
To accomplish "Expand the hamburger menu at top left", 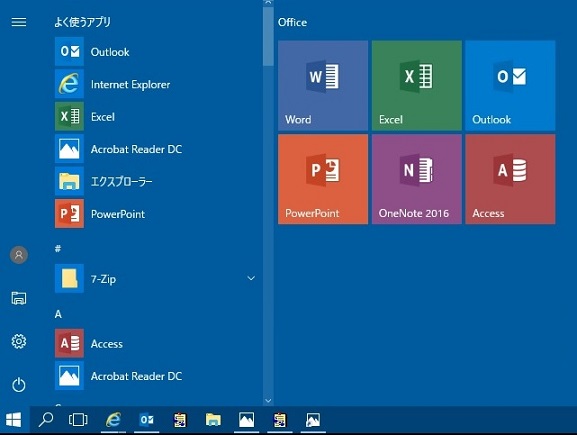I will click(19, 22).
